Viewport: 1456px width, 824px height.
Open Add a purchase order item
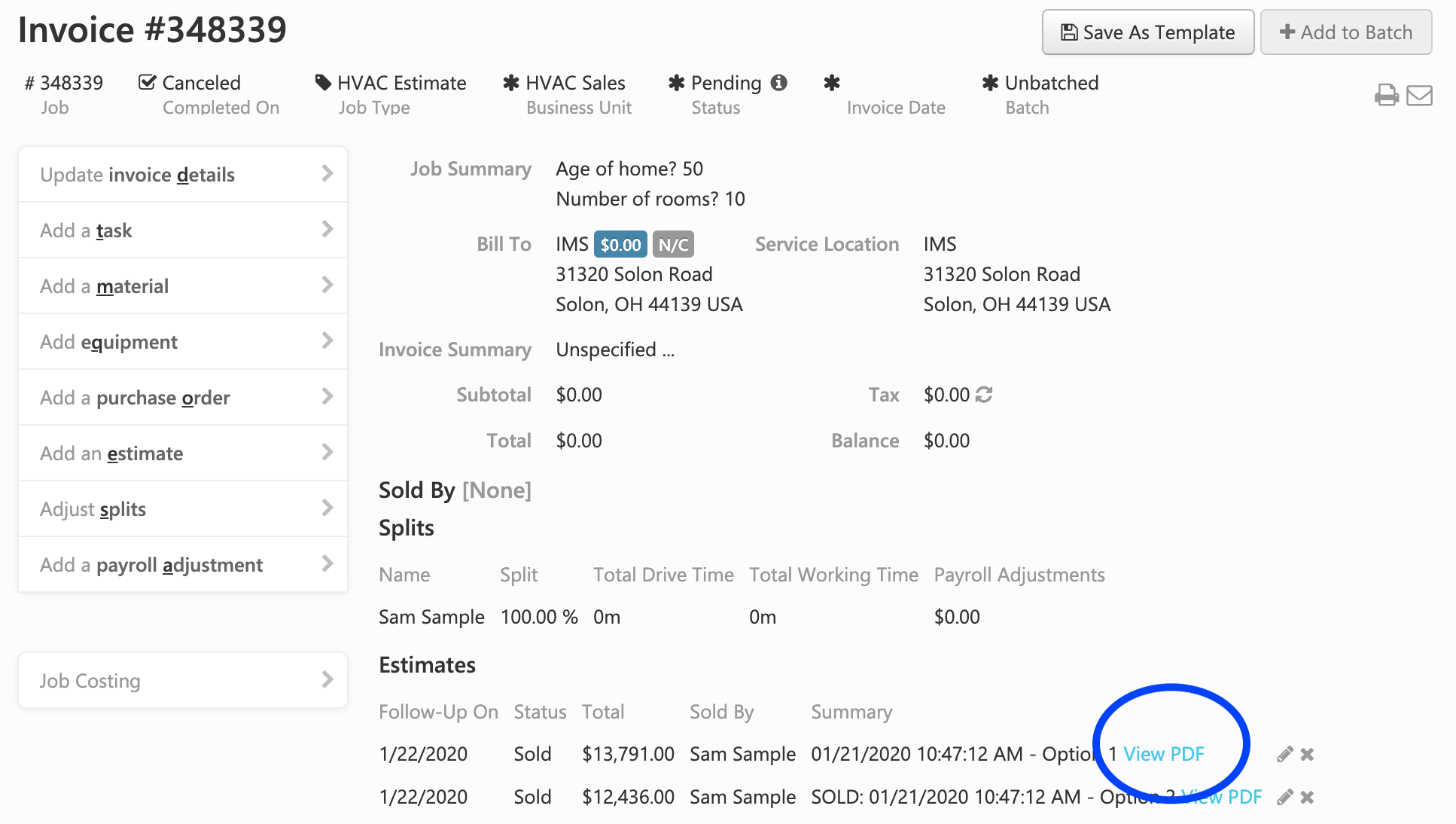point(183,398)
